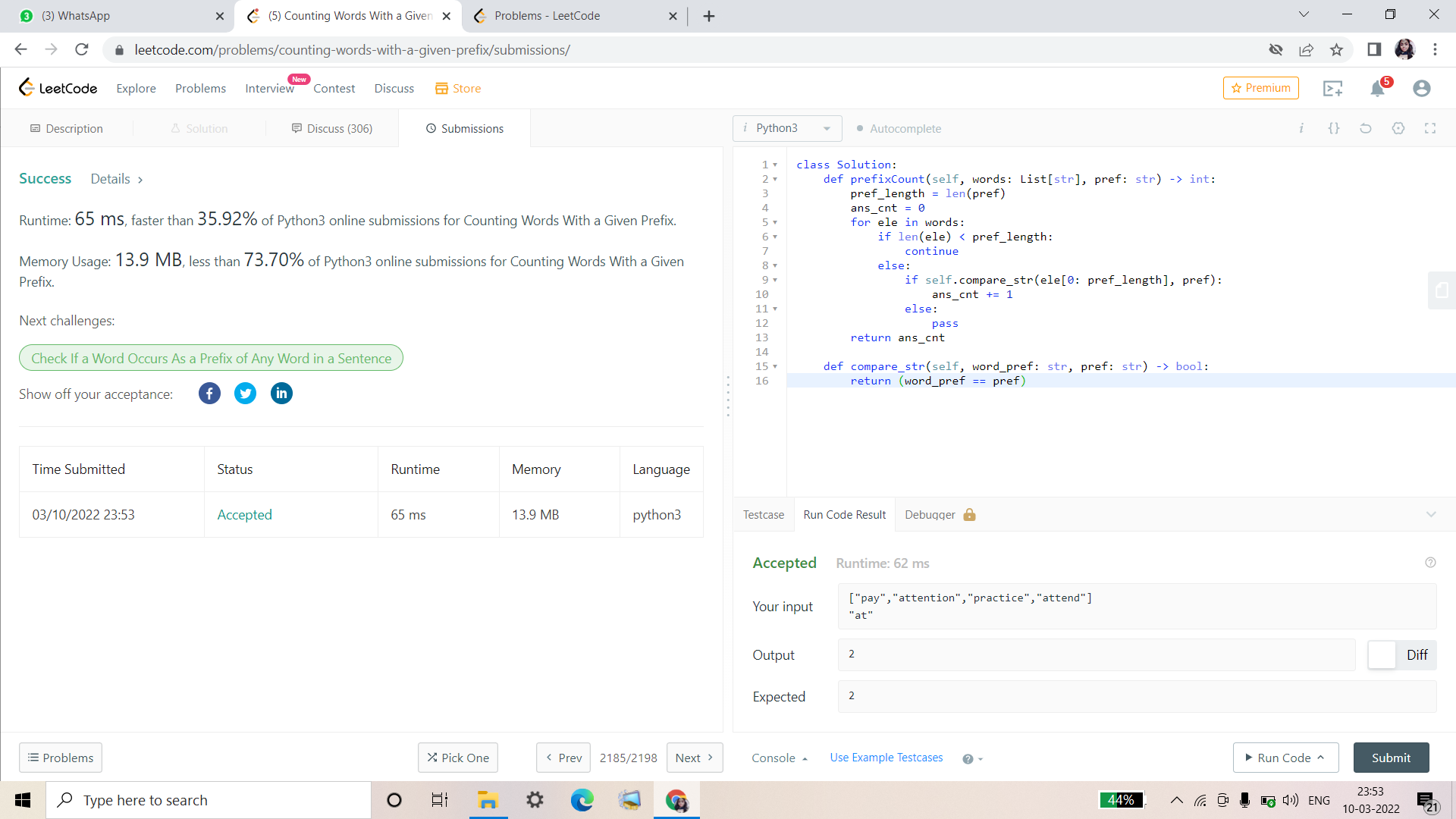Collapse code fold arrow on line 1
The image size is (1456, 819).
coord(775,165)
